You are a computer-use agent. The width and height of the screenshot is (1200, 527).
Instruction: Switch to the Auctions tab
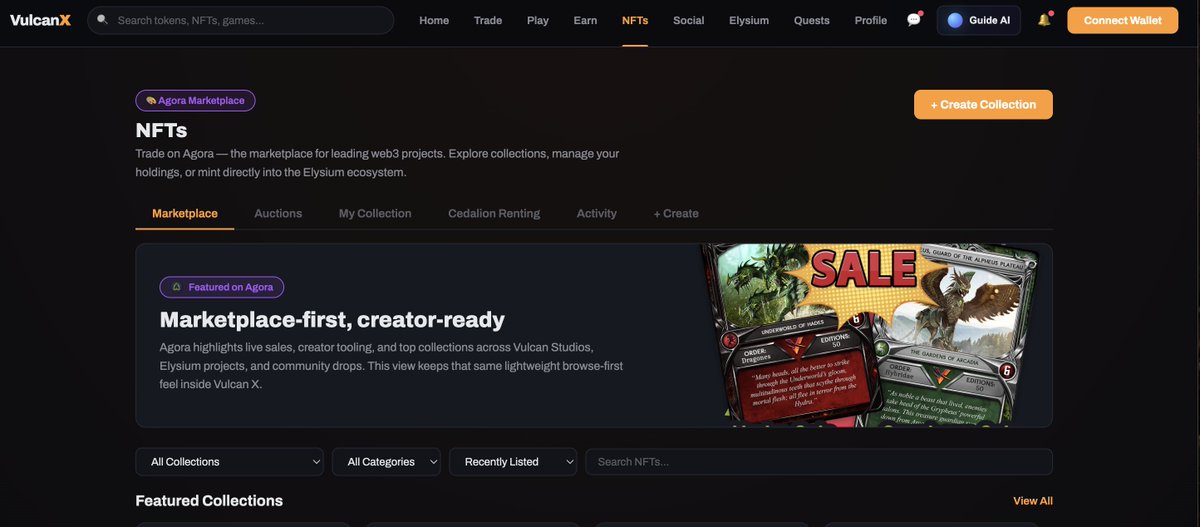click(x=278, y=213)
